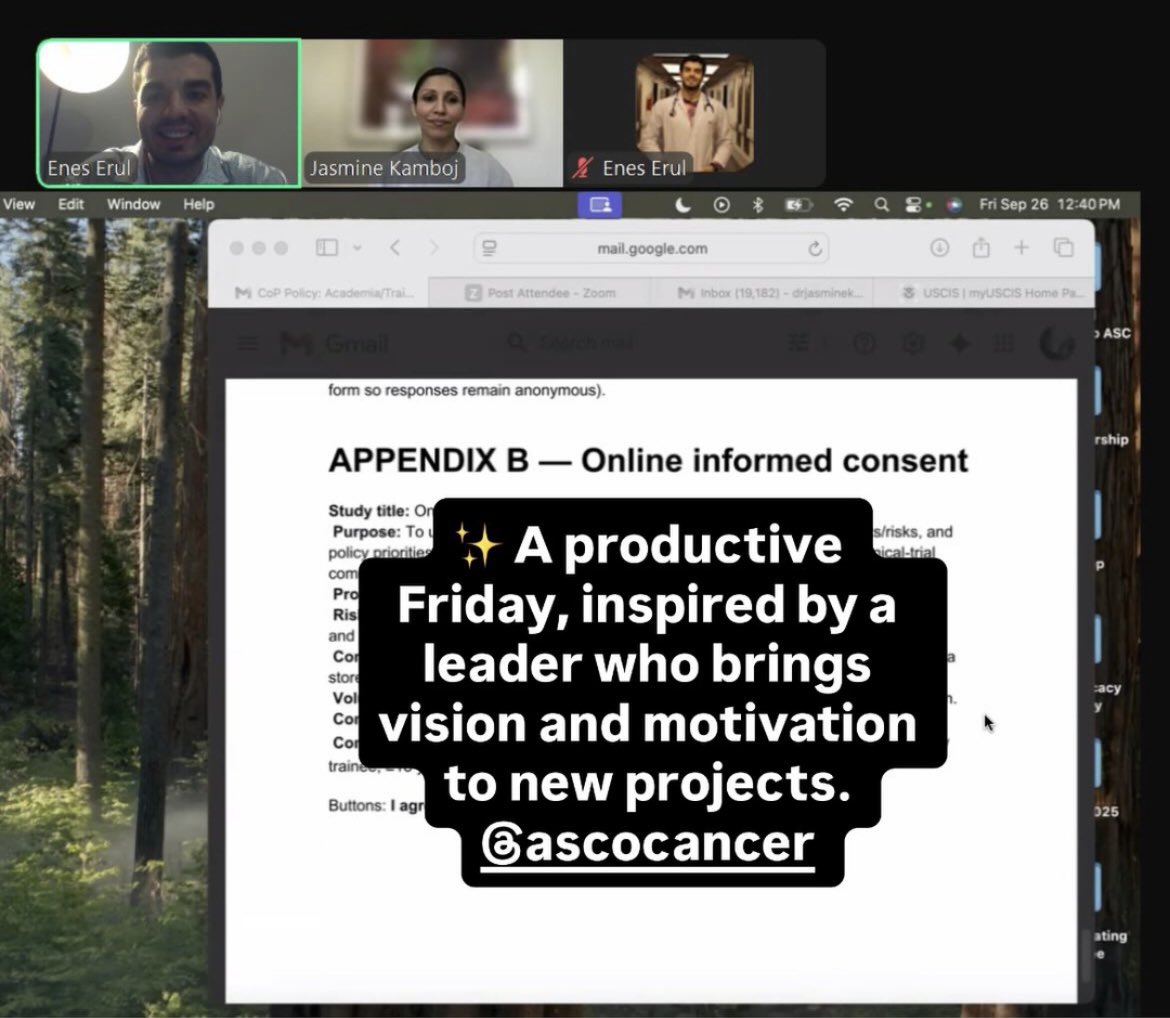Screen dimensions: 1170x1018
Task: Open Gmail search options filter icon
Action: coord(798,343)
